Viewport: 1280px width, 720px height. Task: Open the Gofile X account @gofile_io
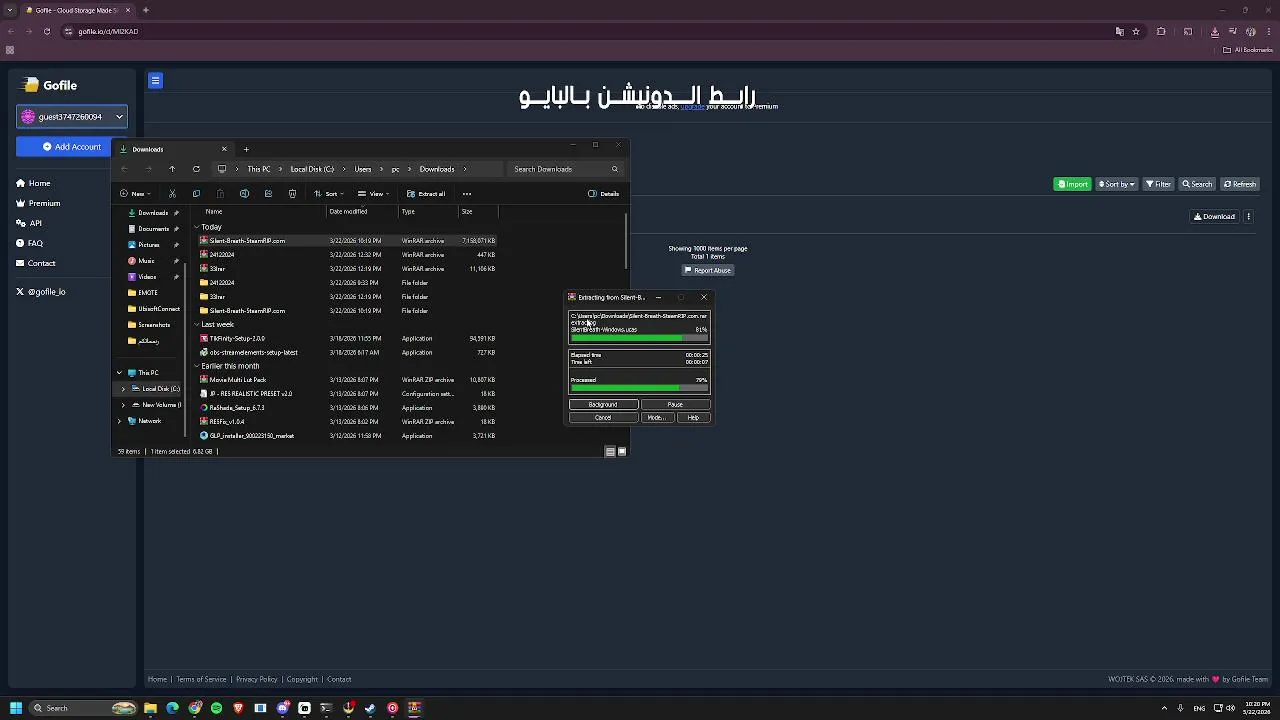(x=40, y=292)
